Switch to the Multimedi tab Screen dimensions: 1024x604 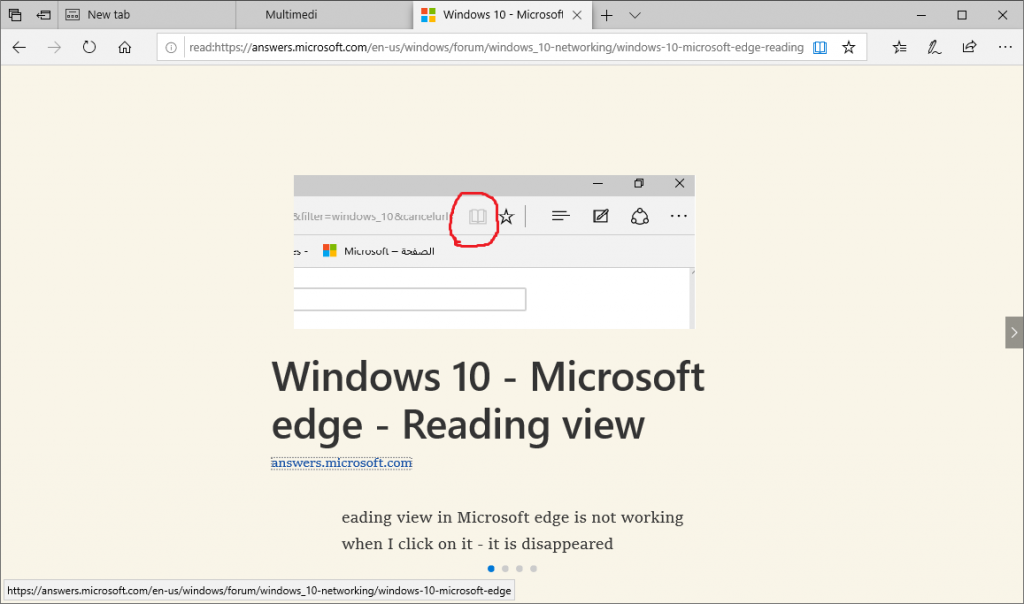click(x=324, y=14)
